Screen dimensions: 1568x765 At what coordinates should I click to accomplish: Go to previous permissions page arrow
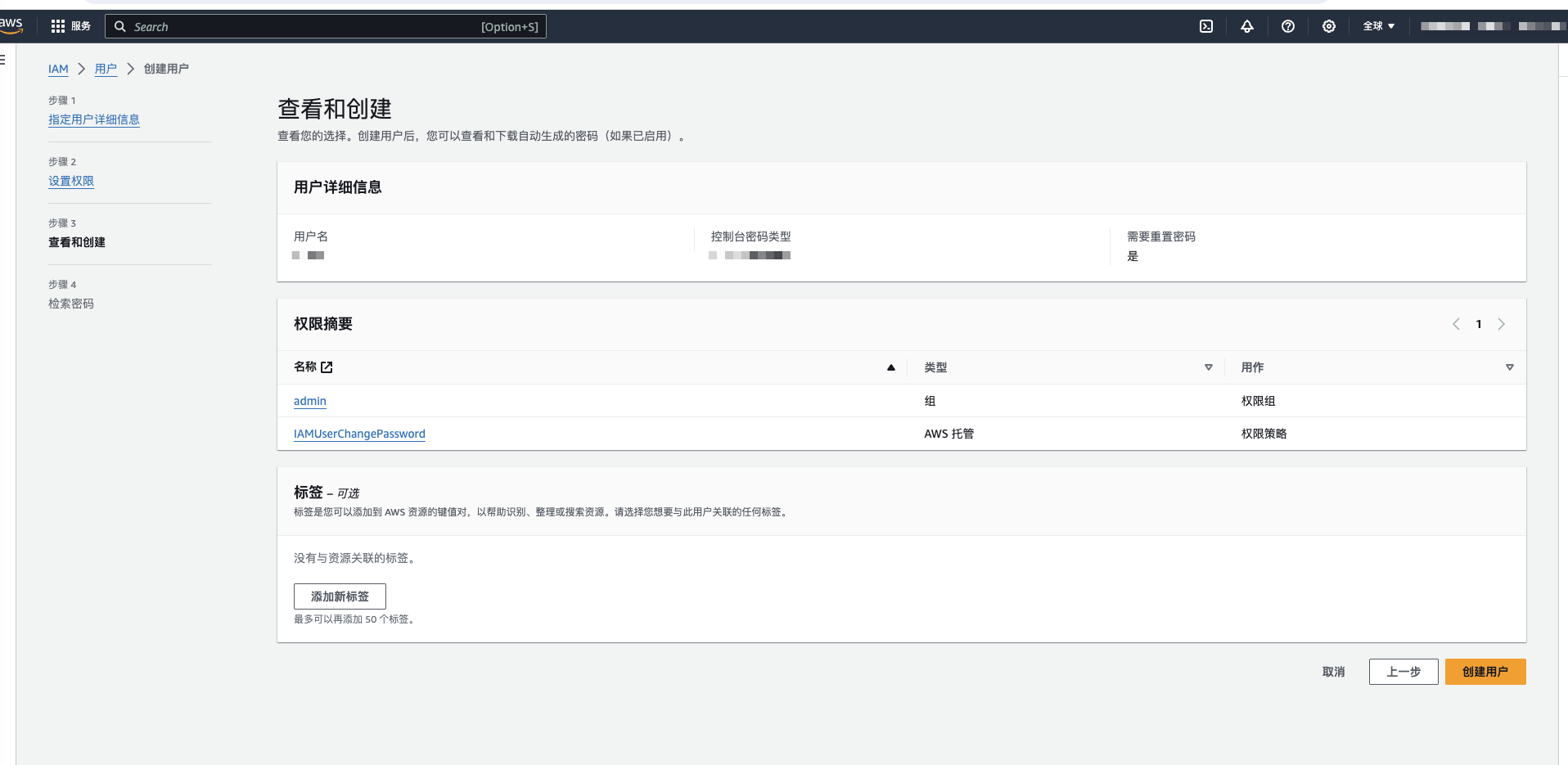[1456, 324]
